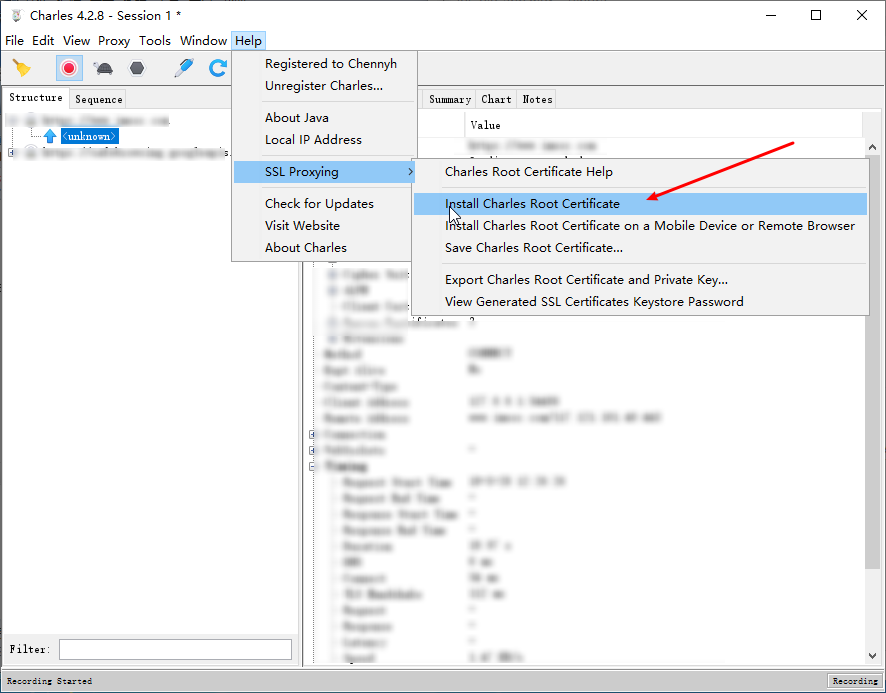Click the scrollbar down arrow in details panel
The image size is (886, 693).
tap(873, 657)
